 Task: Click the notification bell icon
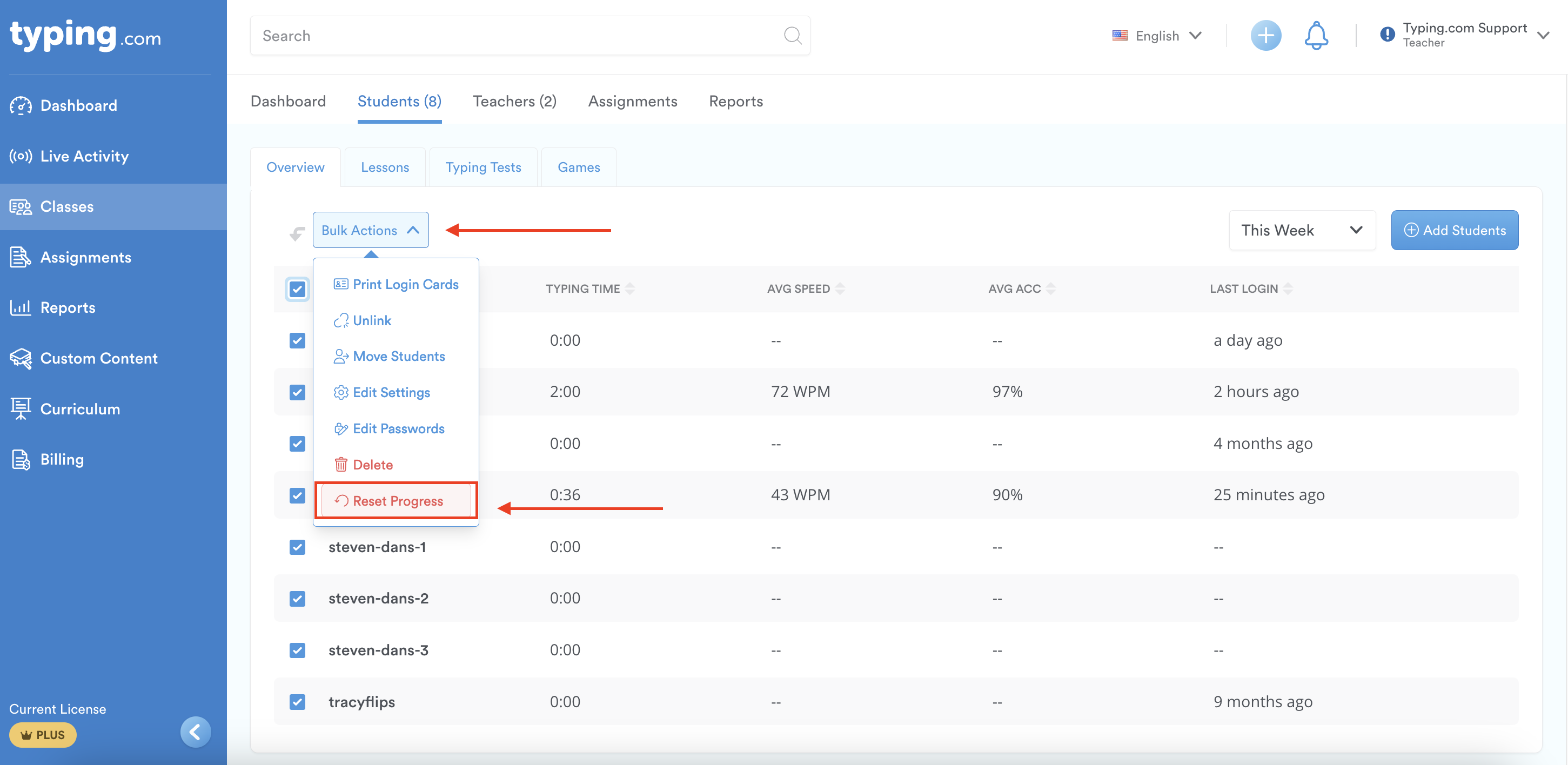pos(1315,36)
